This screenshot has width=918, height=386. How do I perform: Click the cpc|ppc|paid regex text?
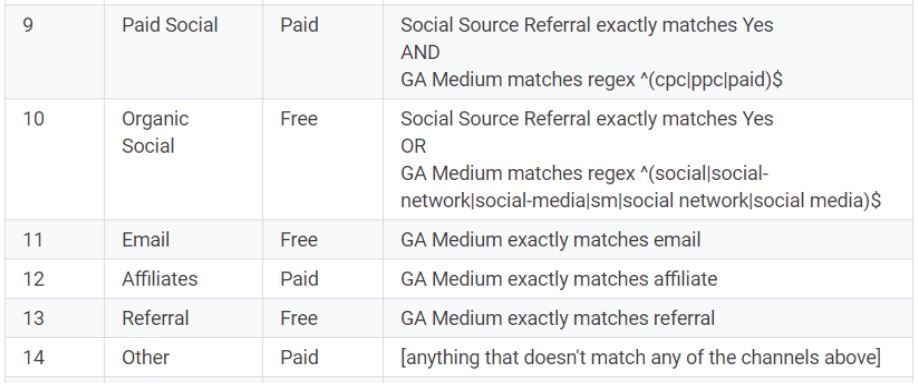click(711, 80)
